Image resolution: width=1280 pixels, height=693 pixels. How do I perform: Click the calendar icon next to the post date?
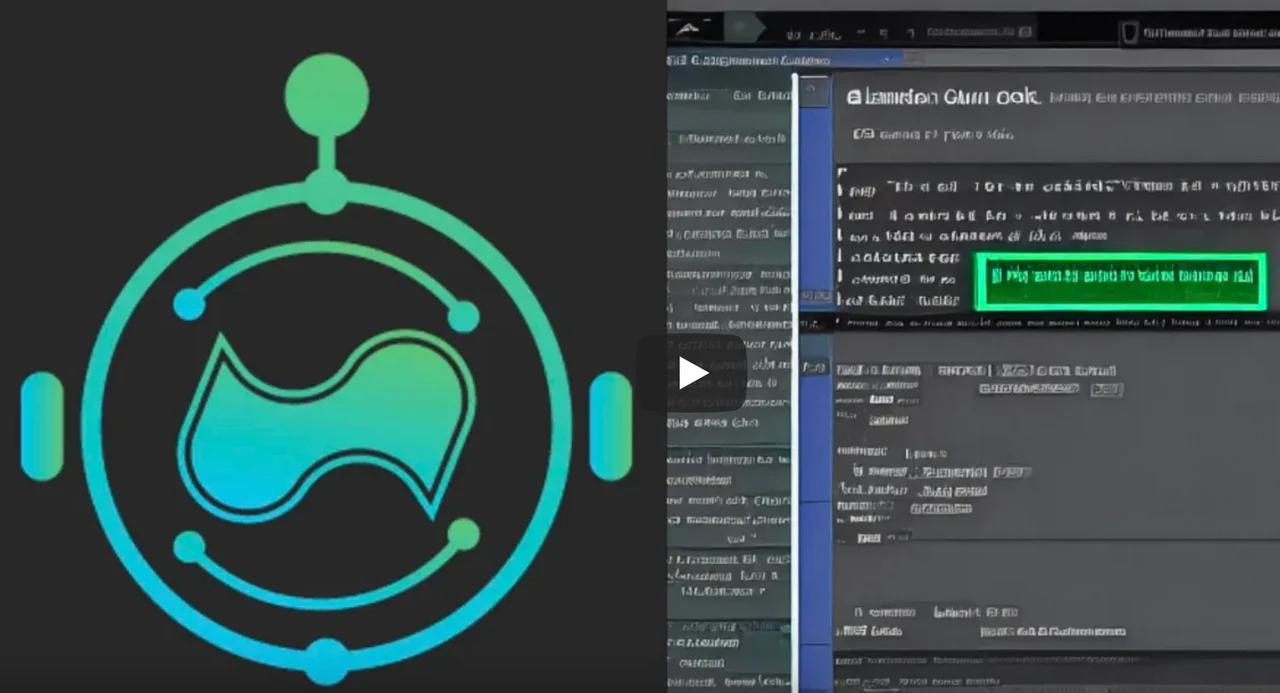862,133
